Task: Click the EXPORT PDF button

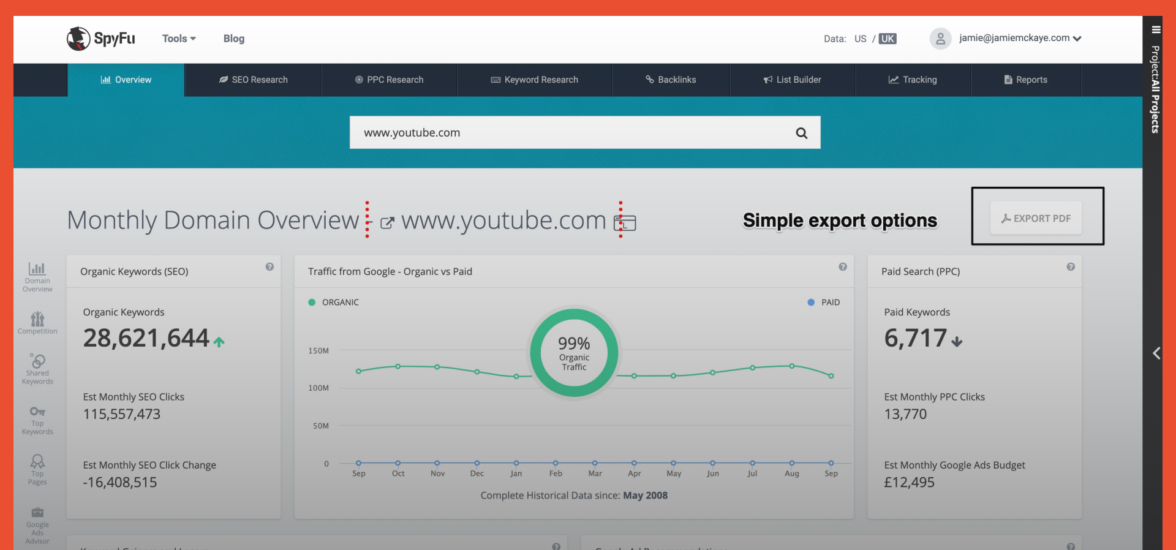Action: tap(1036, 218)
